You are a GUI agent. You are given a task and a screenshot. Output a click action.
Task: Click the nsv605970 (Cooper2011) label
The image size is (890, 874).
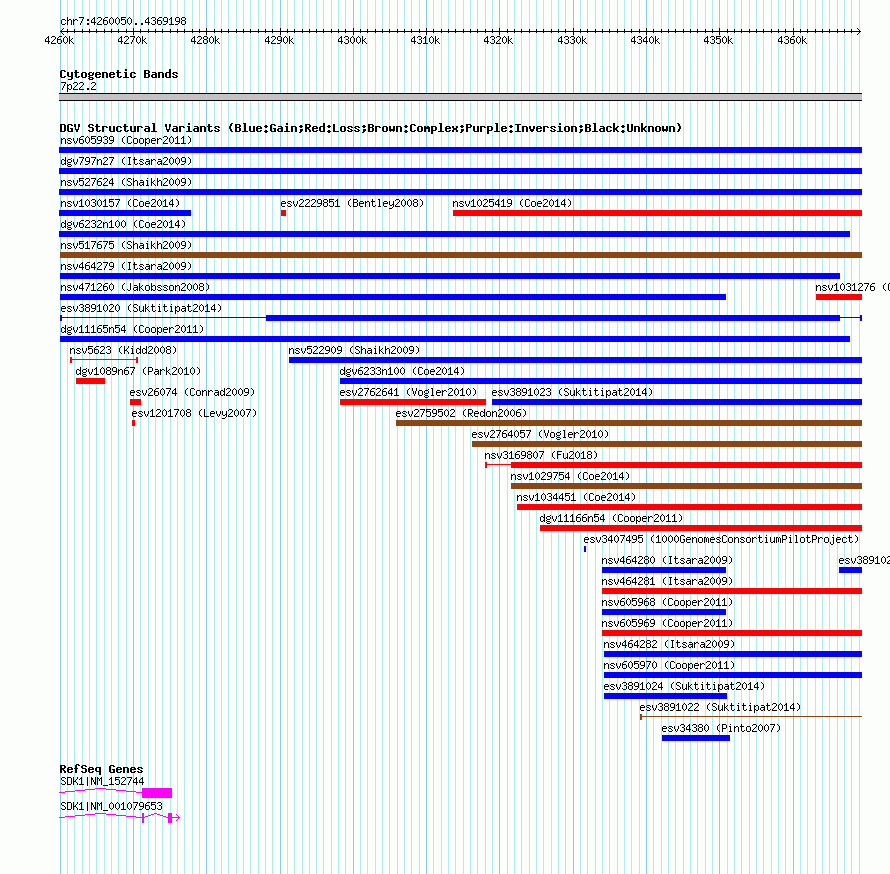tap(669, 665)
